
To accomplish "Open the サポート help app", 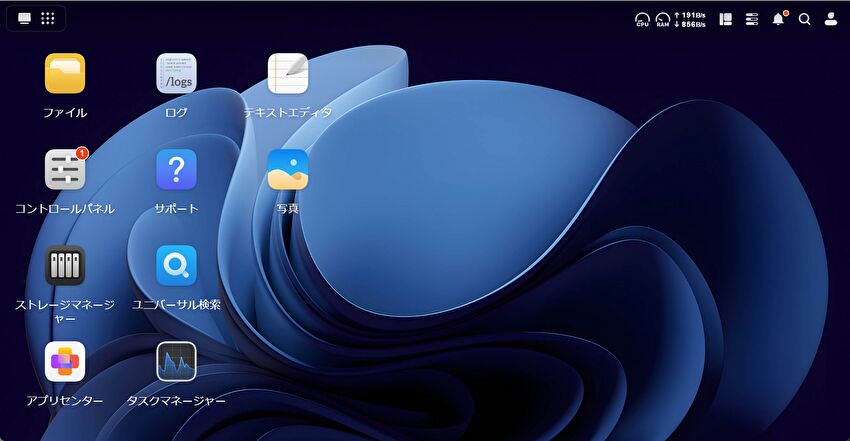I will pyautogui.click(x=176, y=170).
